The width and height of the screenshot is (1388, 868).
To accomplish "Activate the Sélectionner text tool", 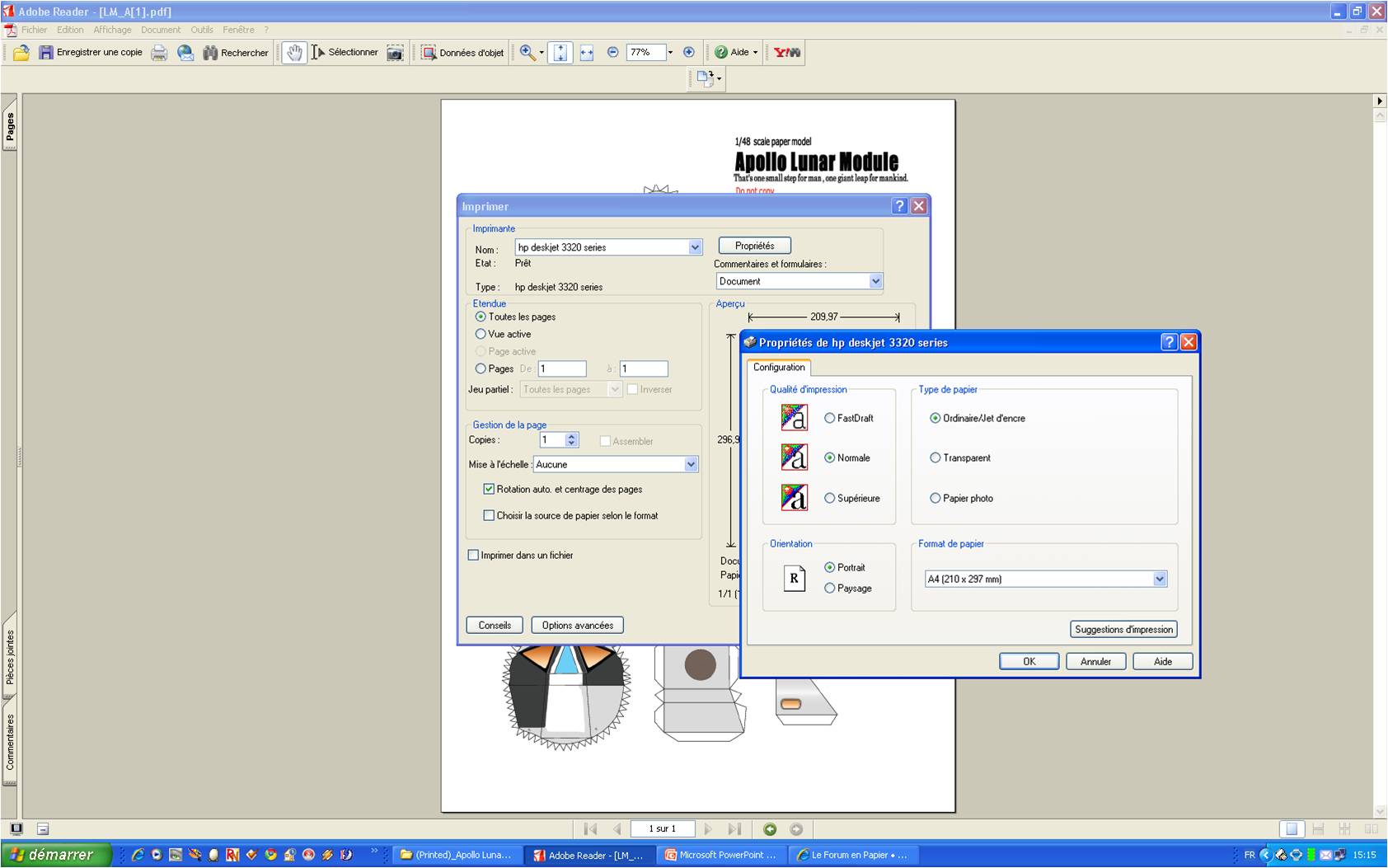I will pyautogui.click(x=345, y=53).
